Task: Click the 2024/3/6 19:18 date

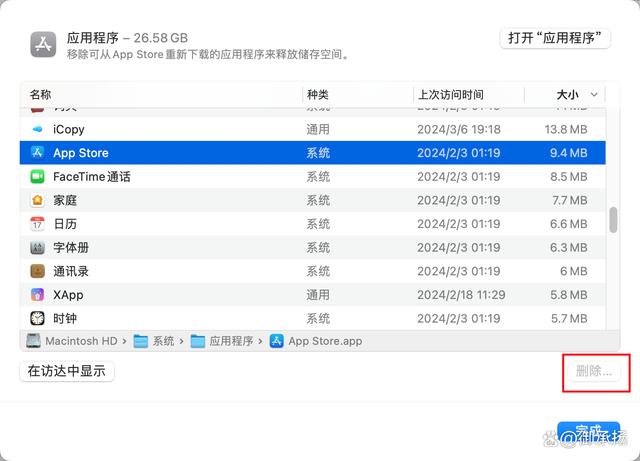Action: point(459,129)
